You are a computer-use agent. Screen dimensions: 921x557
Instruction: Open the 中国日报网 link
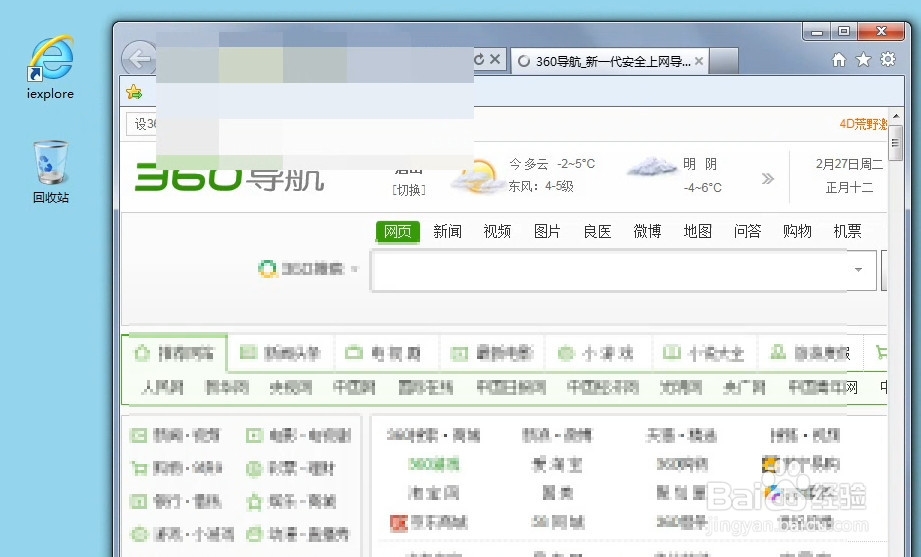point(511,387)
